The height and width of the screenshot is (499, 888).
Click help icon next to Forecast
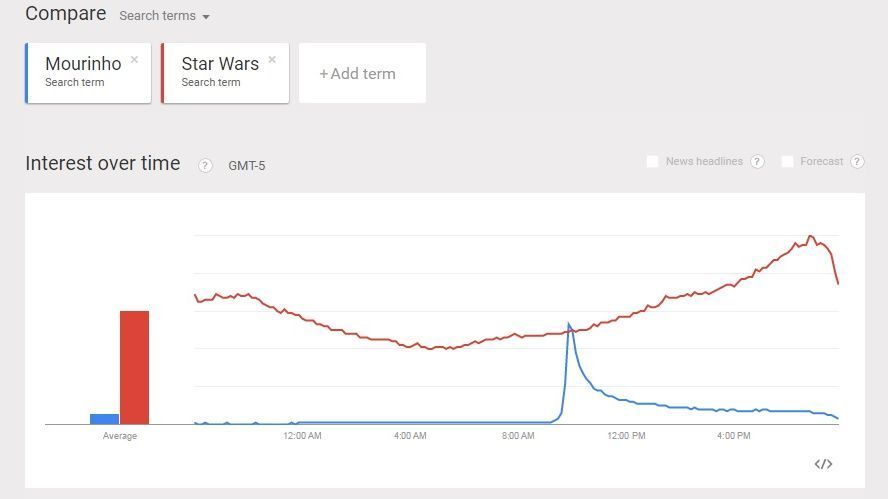(x=857, y=162)
